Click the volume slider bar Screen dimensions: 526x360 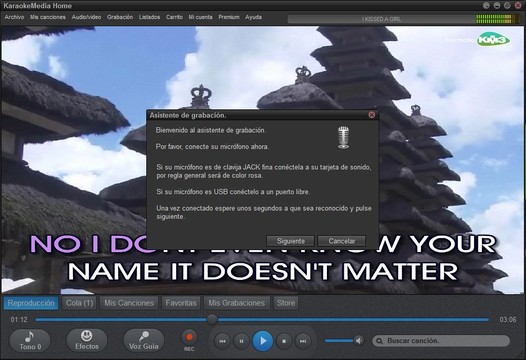pos(339,341)
